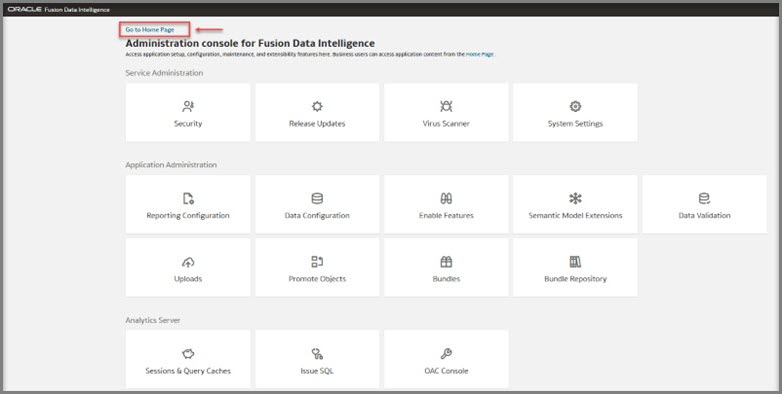
Task: Open the Security label
Action: click(x=188, y=124)
